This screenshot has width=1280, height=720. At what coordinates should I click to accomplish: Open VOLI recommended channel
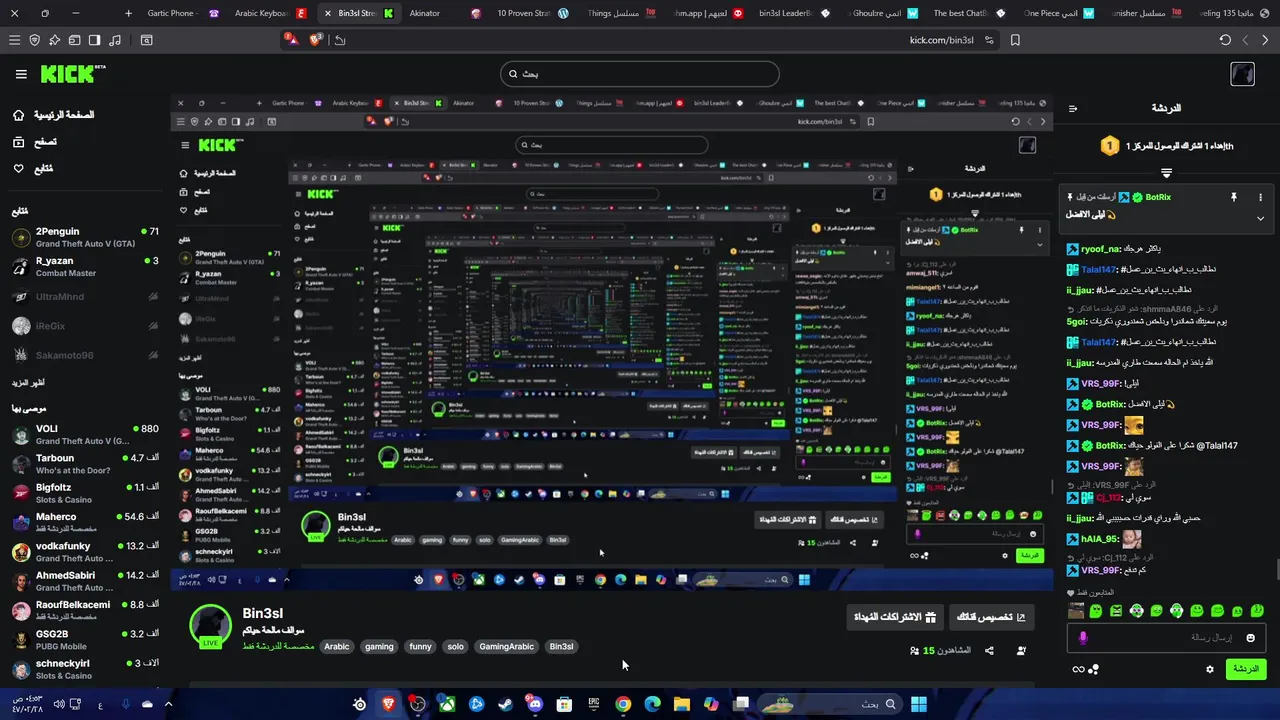pyautogui.click(x=84, y=435)
